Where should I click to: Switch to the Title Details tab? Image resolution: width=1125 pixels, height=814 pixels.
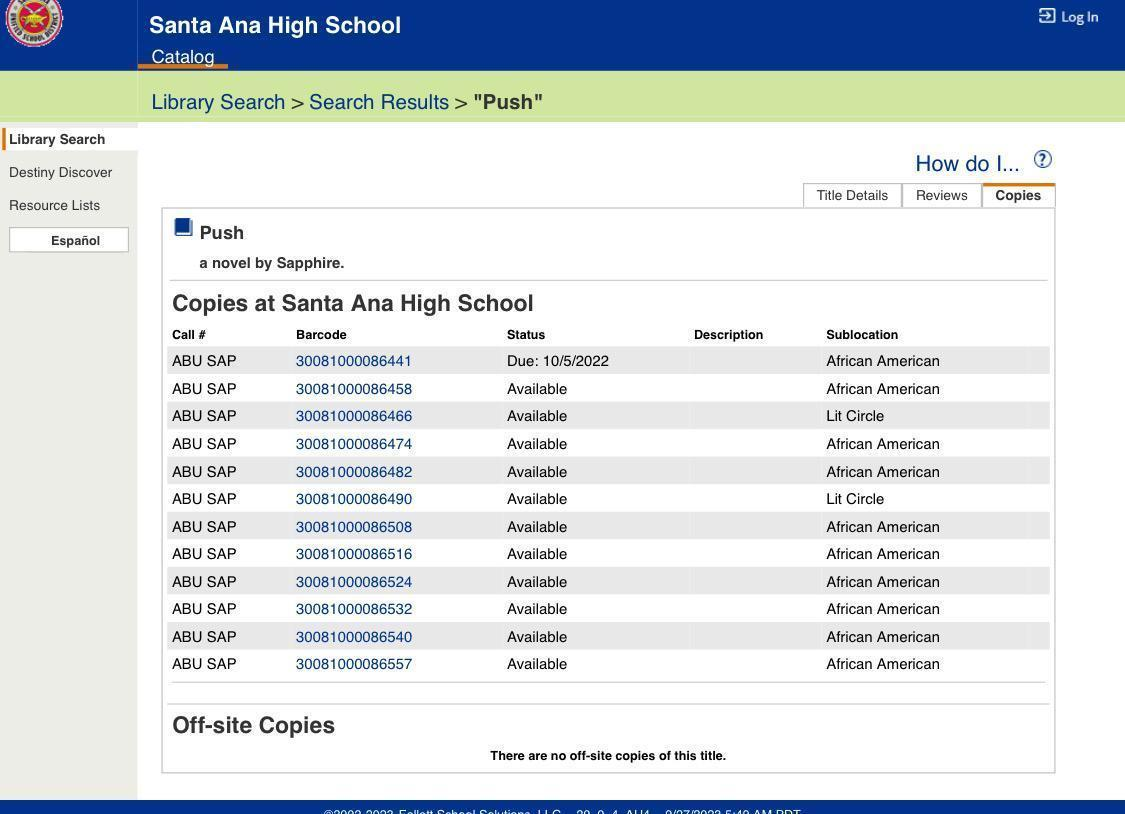[852, 195]
